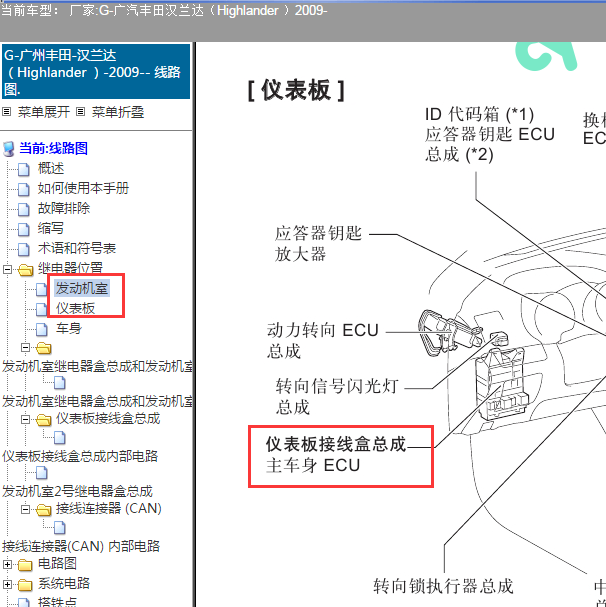Select the 系统电路 folder label
Viewport: 606px width, 607px height.
coord(64,583)
